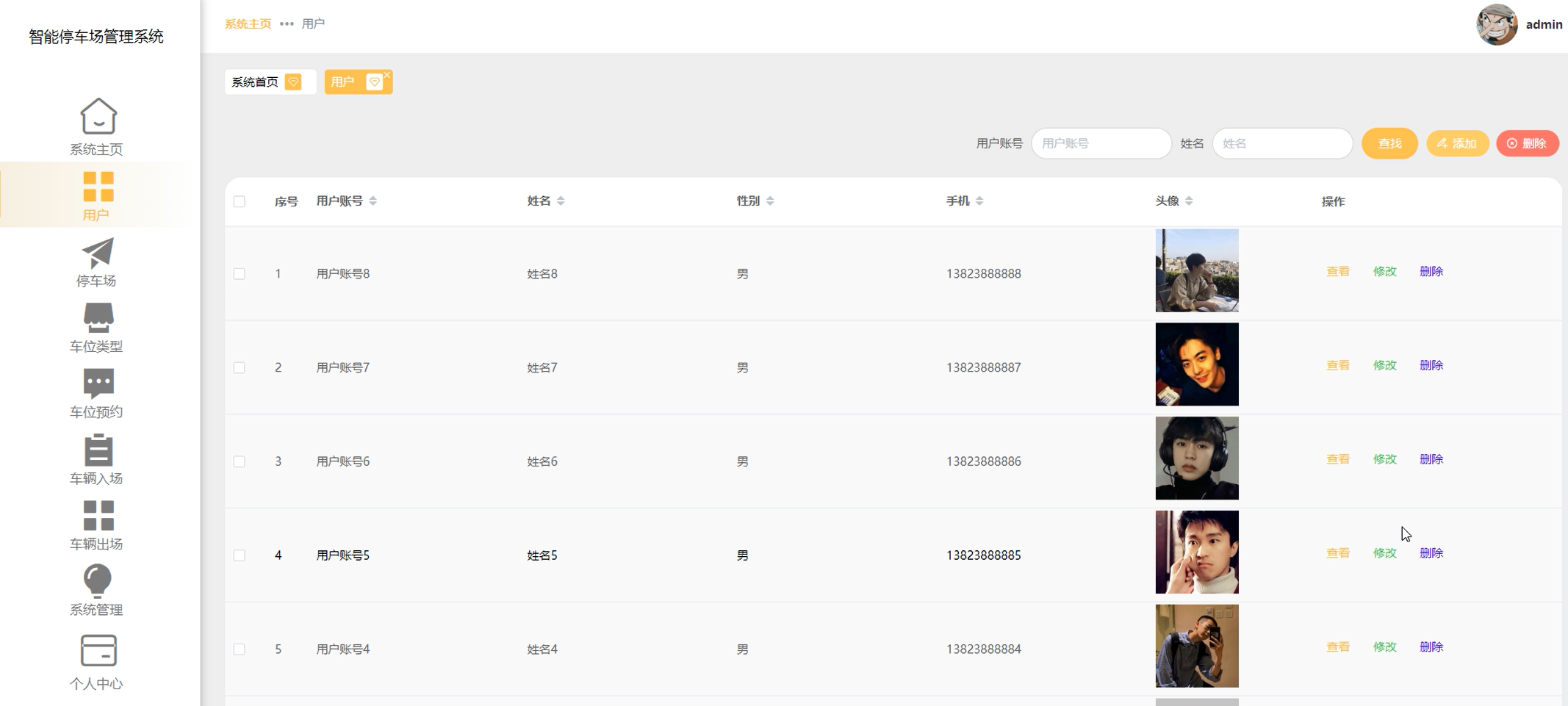Sort by 用户账号 column arrows

[373, 201]
